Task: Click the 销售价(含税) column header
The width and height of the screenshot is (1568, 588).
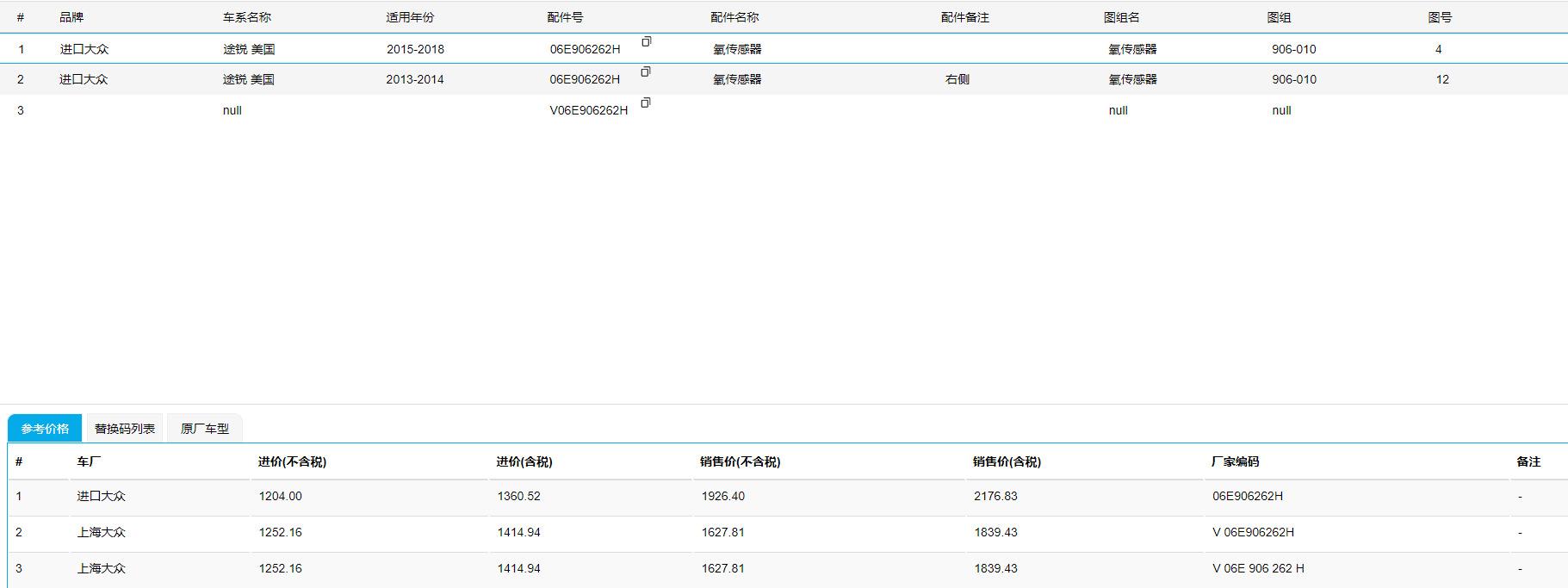Action: pyautogui.click(x=1007, y=461)
